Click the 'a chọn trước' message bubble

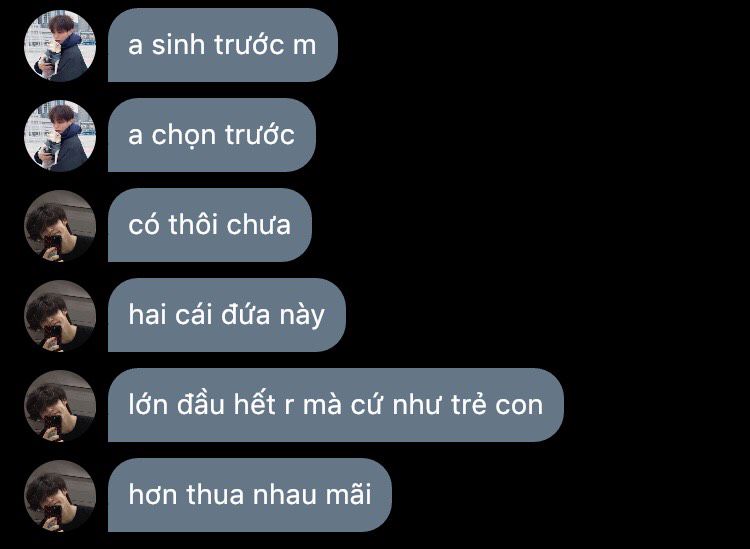point(212,135)
